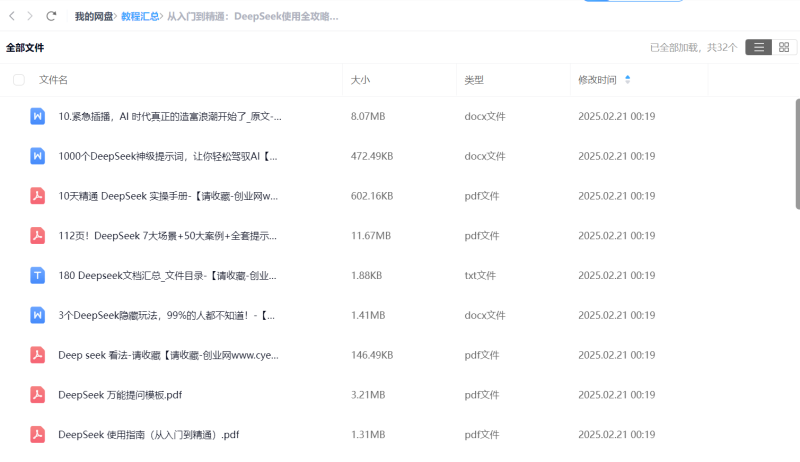
Task: Open file Deep seek 看法-请收藏
Action: click(x=168, y=355)
